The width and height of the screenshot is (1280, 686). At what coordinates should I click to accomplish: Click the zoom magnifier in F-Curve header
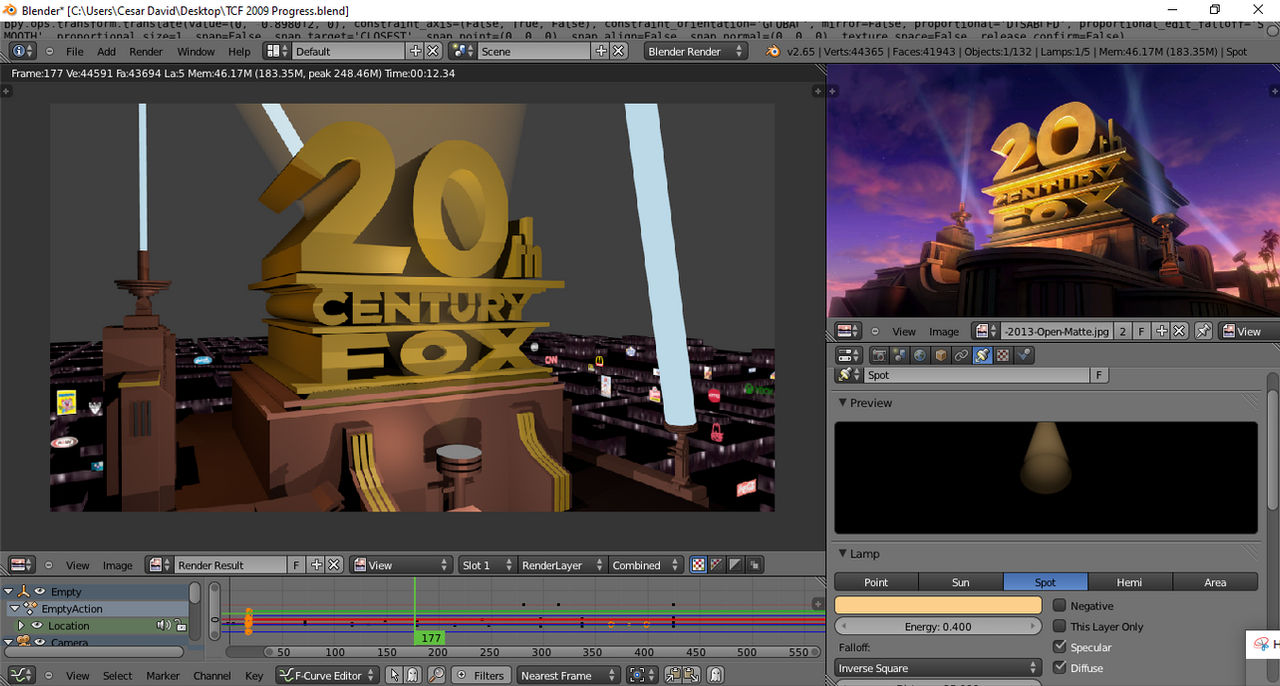point(436,675)
